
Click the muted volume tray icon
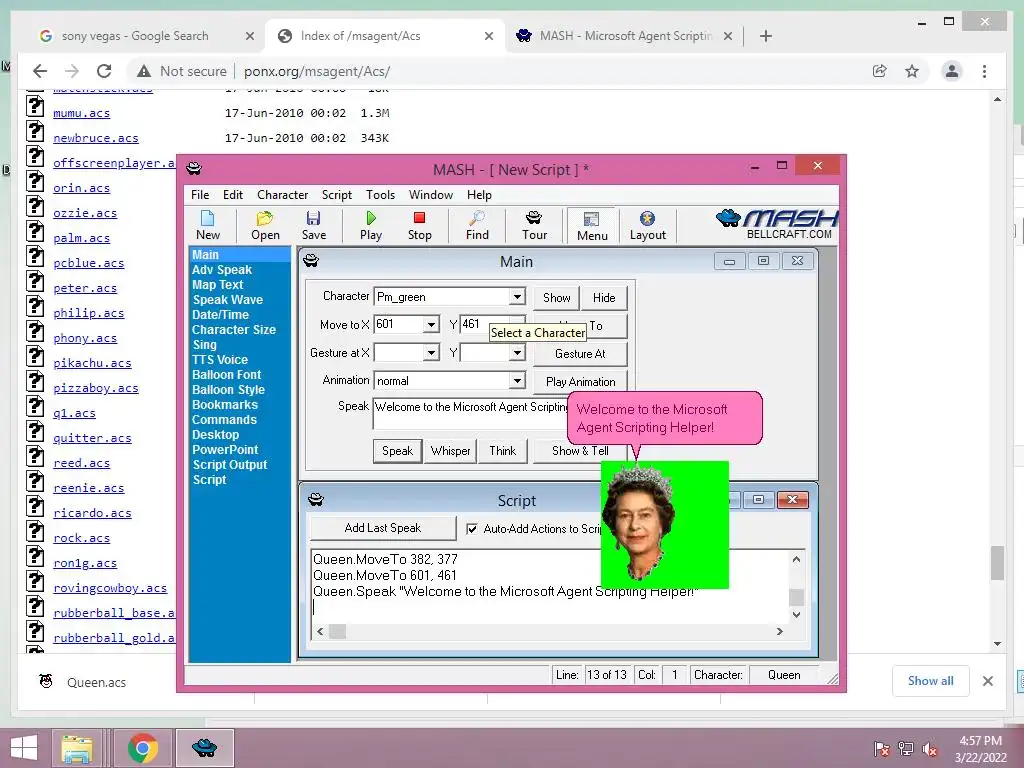pyautogui.click(x=930, y=749)
